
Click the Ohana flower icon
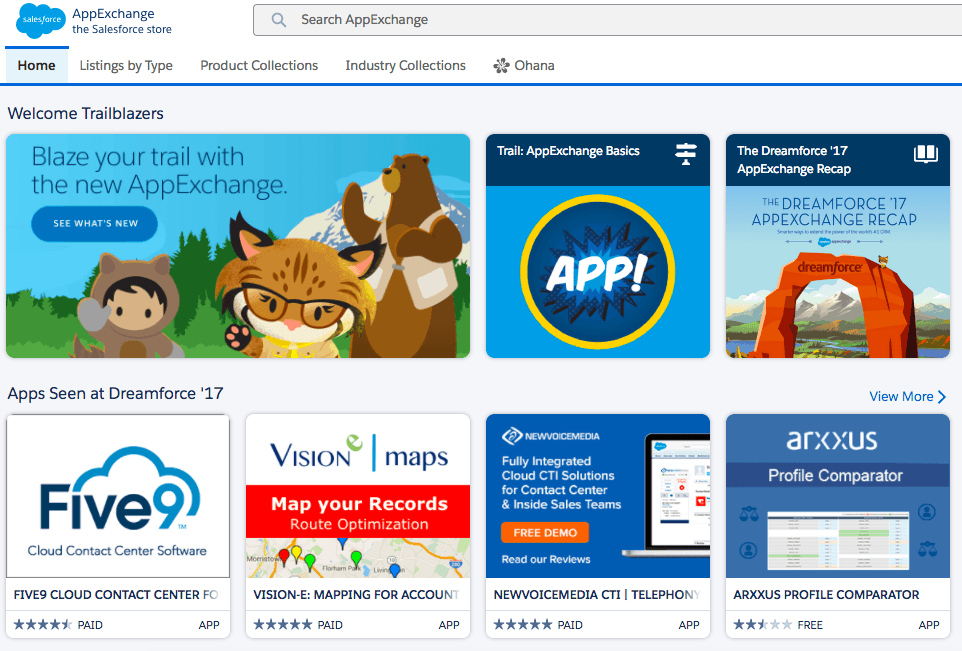pos(501,66)
